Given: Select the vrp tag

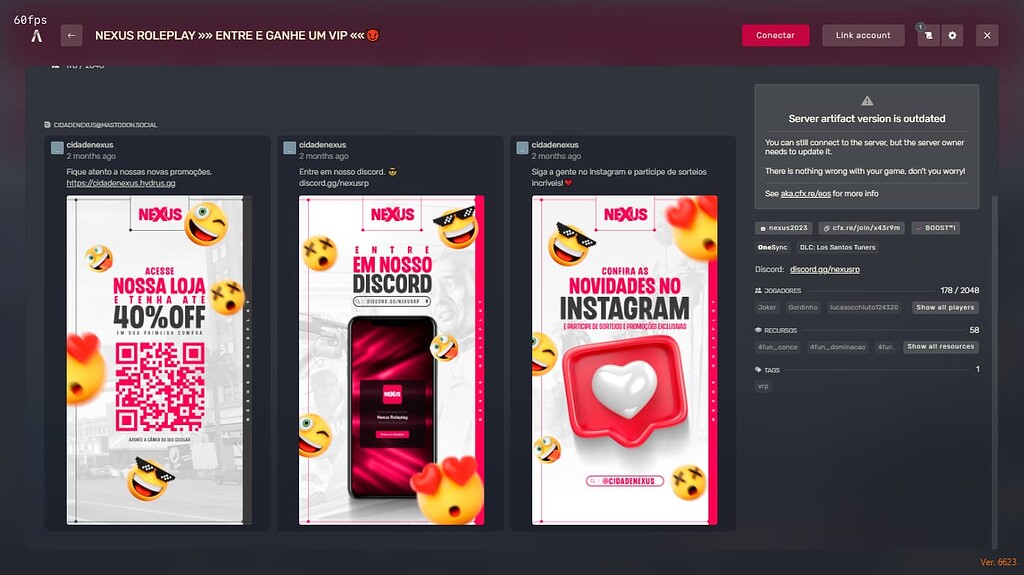Looking at the screenshot, I should click(763, 386).
